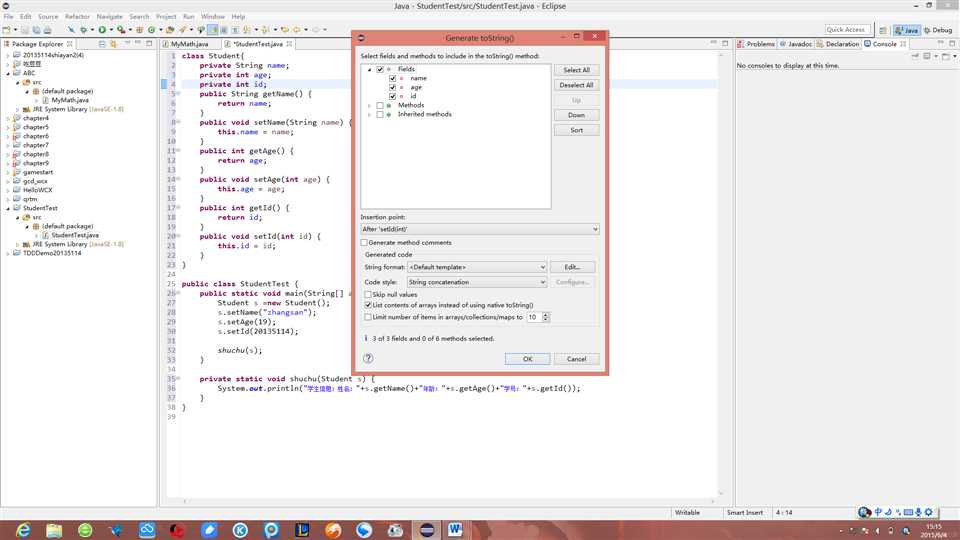Image resolution: width=960 pixels, height=540 pixels.
Task: Open File Explorer from the taskbar
Action: pyautogui.click(x=54, y=530)
